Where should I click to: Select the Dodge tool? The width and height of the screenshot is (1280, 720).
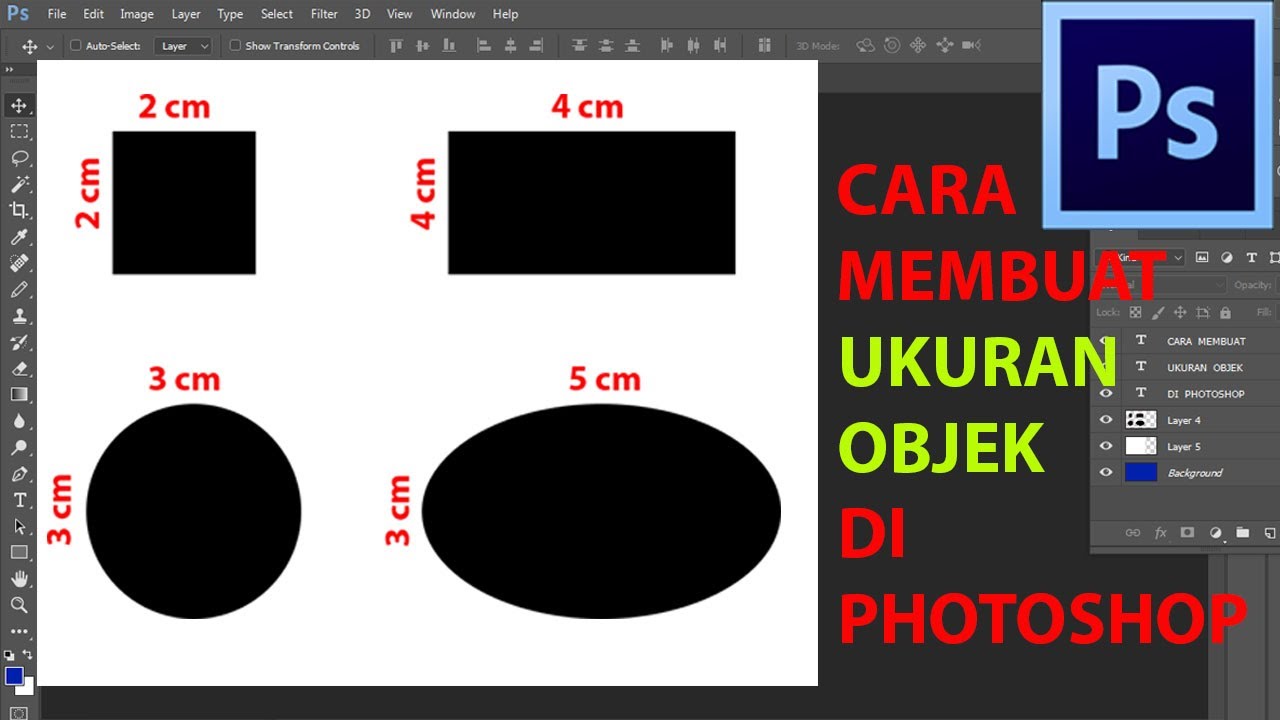(x=19, y=447)
